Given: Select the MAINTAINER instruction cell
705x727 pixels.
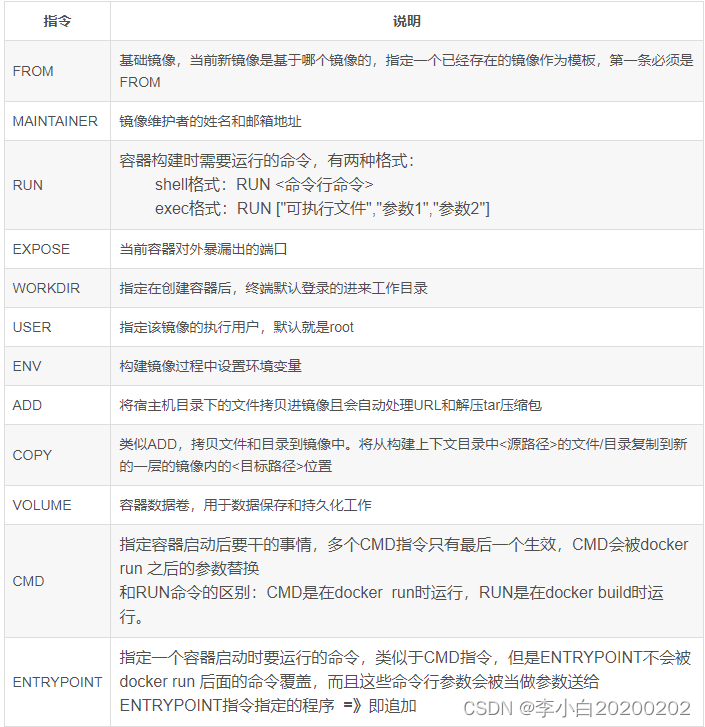Looking at the screenshot, I should (x=55, y=121).
